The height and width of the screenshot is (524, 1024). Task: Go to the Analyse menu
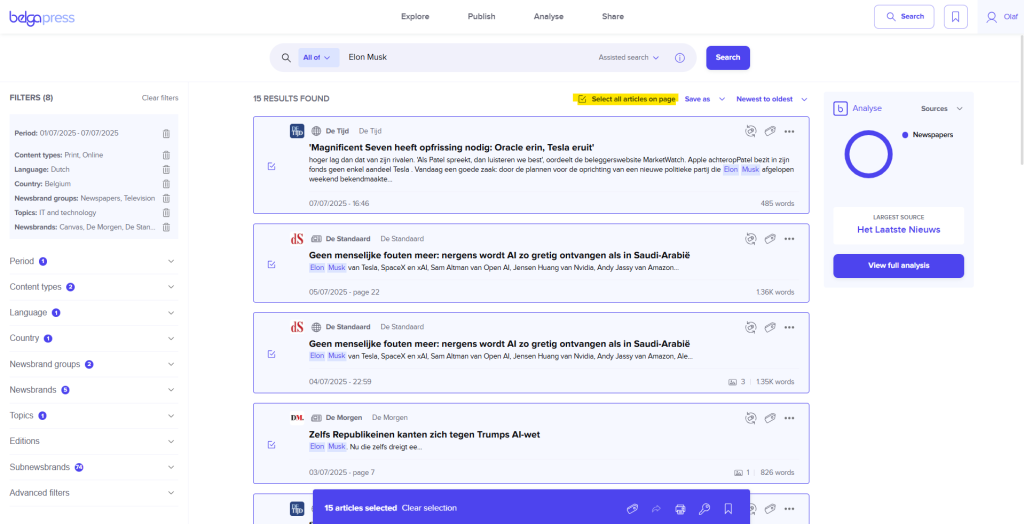[x=548, y=17]
